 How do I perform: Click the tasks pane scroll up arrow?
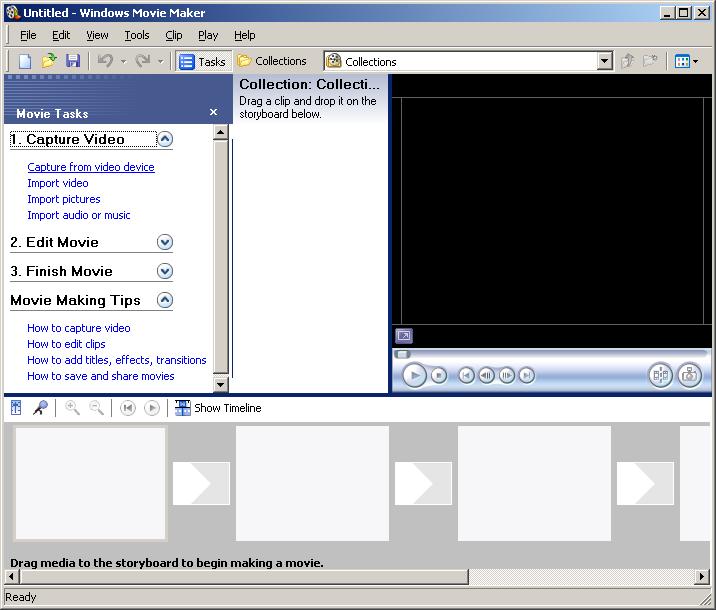[221, 133]
